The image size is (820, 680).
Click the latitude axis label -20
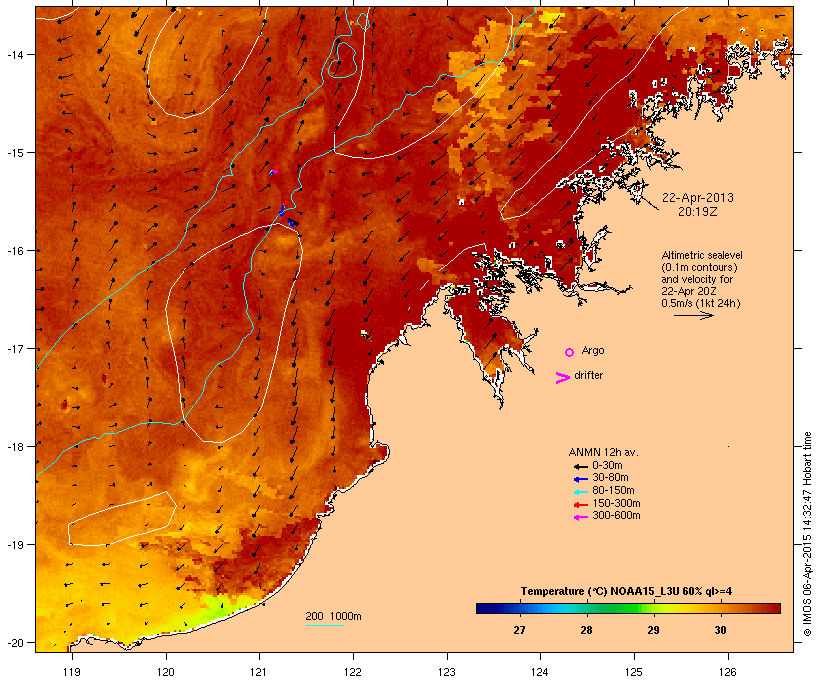14,642
